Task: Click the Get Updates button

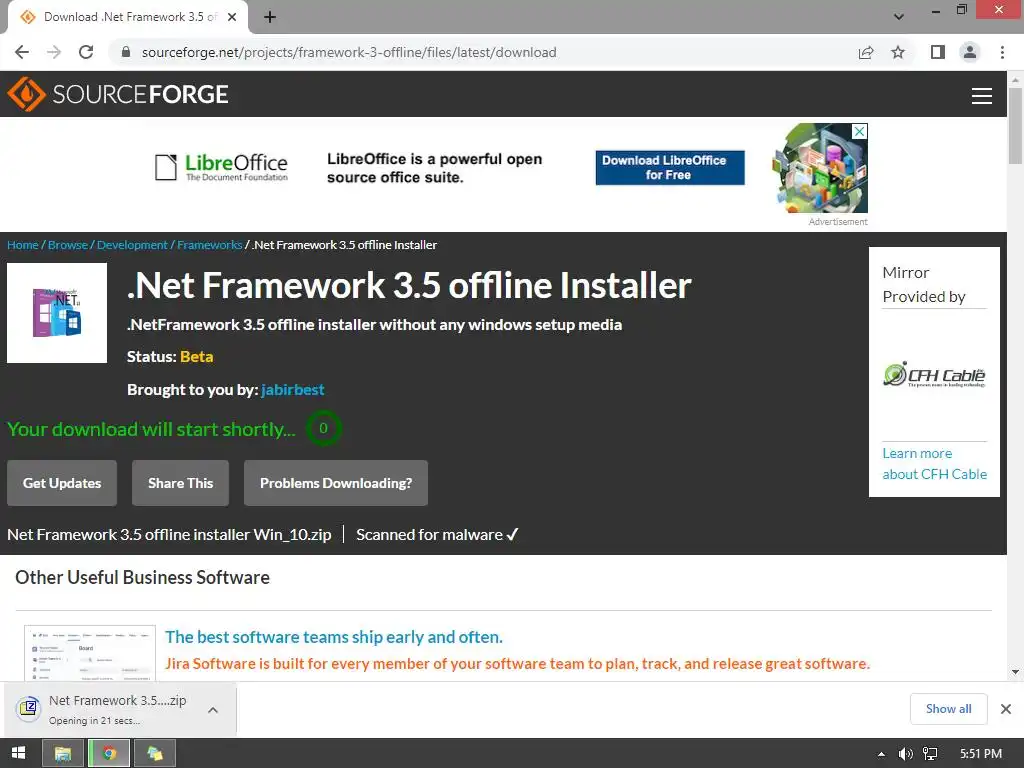Action: tap(62, 483)
